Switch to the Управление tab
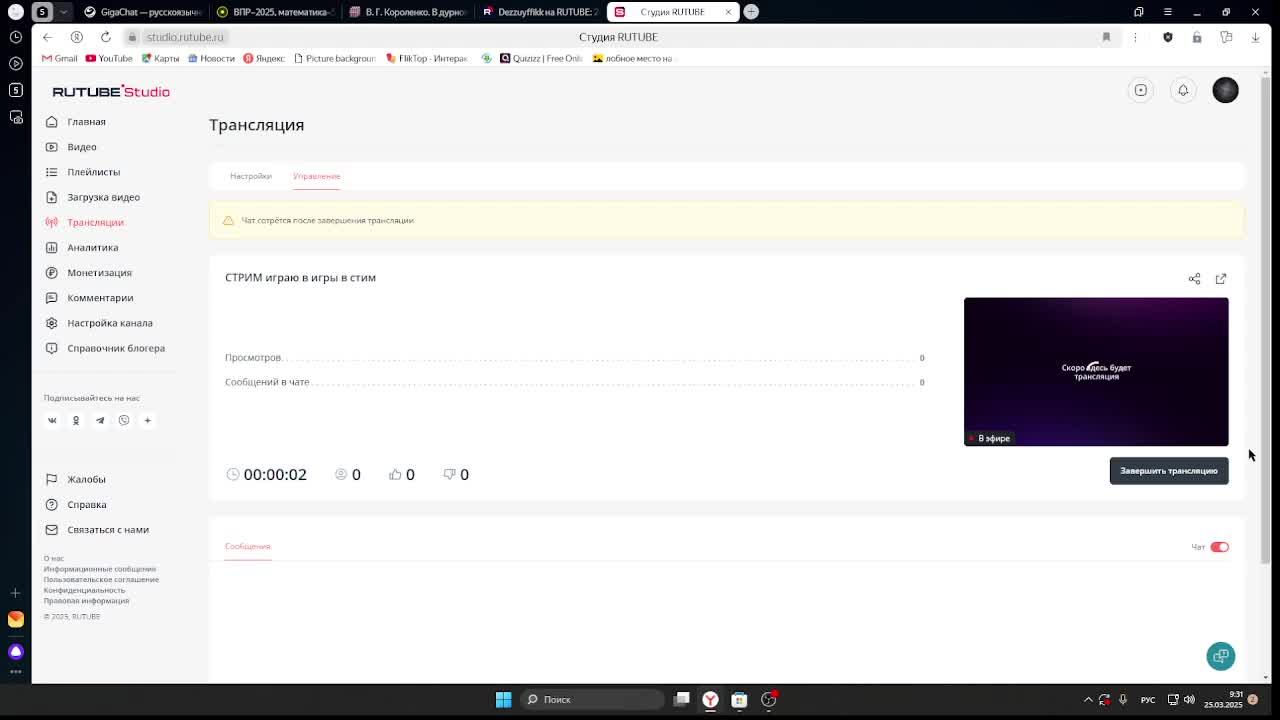This screenshot has height=720, width=1280. point(317,176)
